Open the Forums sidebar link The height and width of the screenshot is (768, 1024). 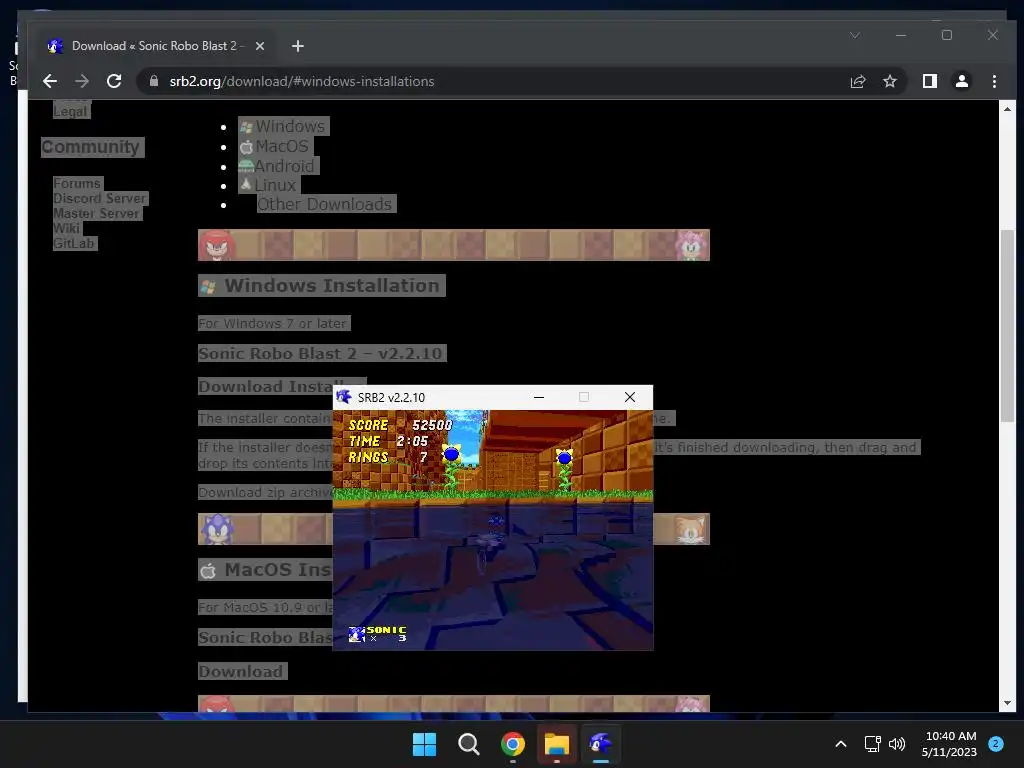coord(77,184)
